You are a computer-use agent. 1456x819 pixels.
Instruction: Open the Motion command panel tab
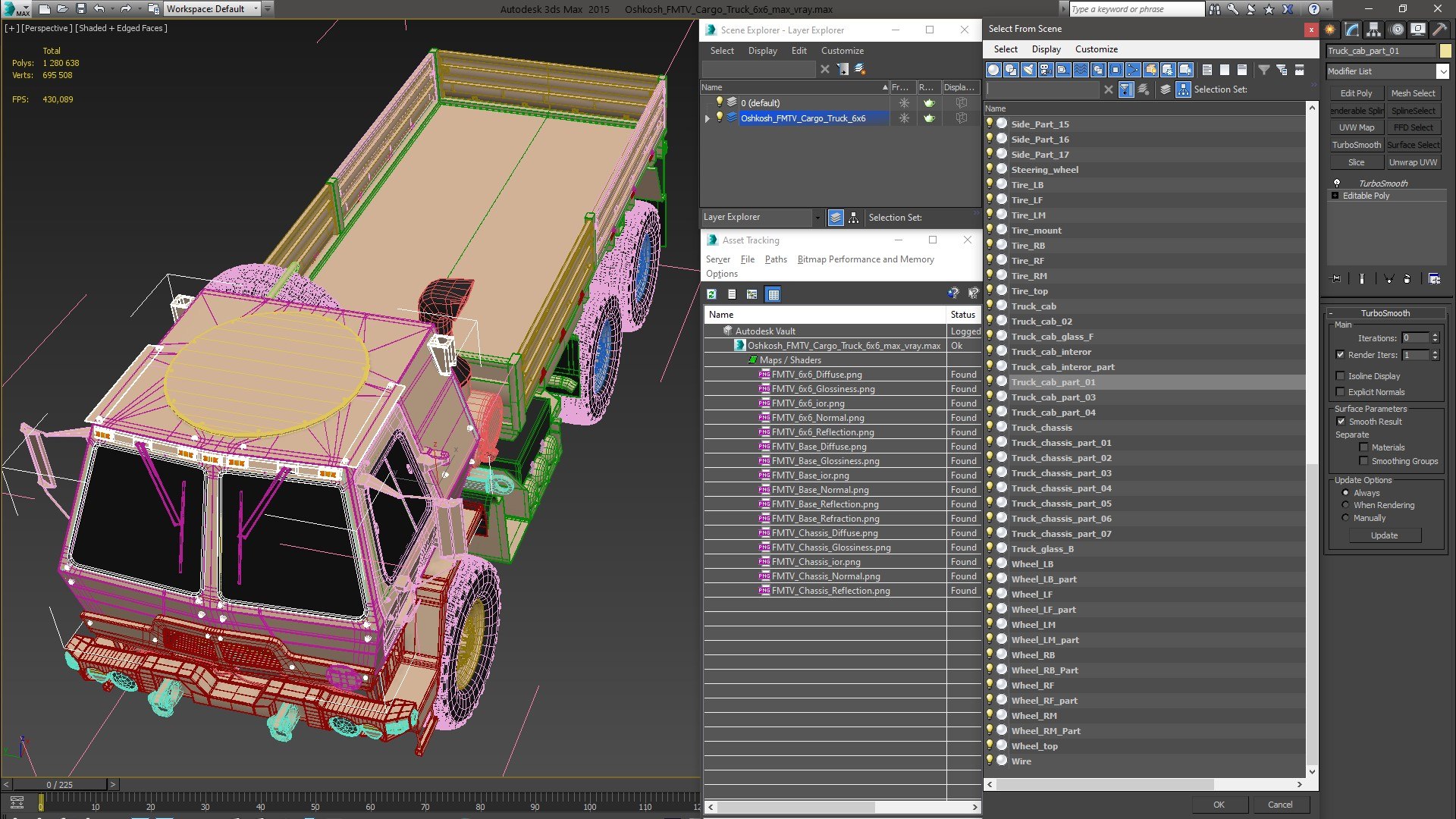pyautogui.click(x=1397, y=30)
